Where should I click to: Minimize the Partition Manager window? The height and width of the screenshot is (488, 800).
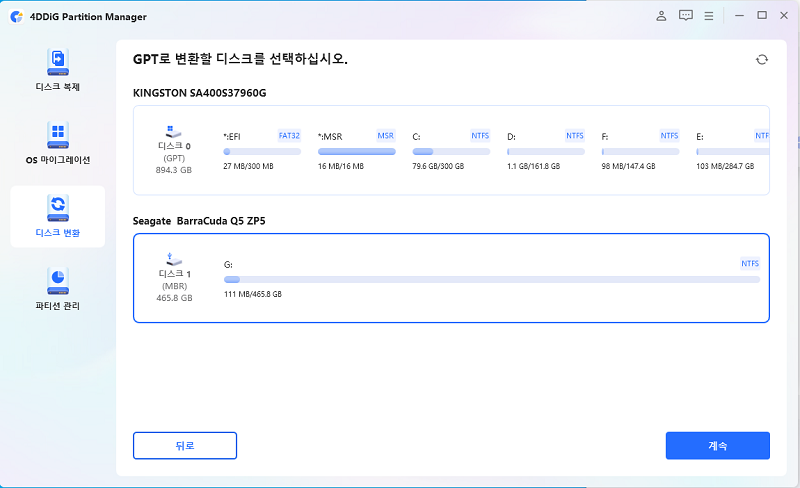[739, 16]
